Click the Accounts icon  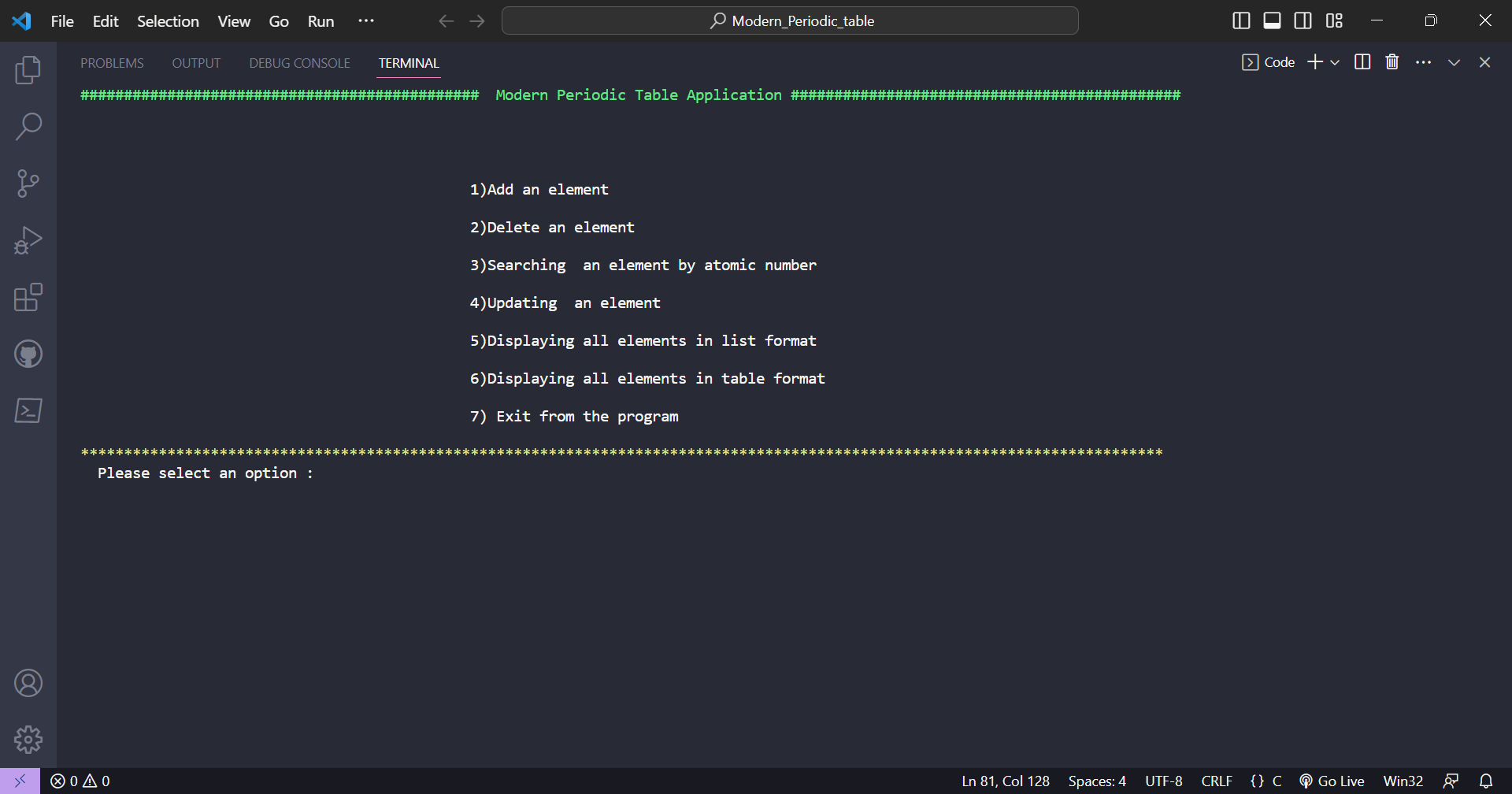(28, 682)
